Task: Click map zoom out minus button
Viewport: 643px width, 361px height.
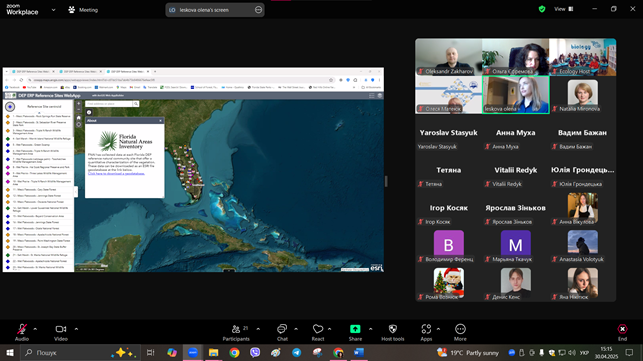Action: click(79, 110)
